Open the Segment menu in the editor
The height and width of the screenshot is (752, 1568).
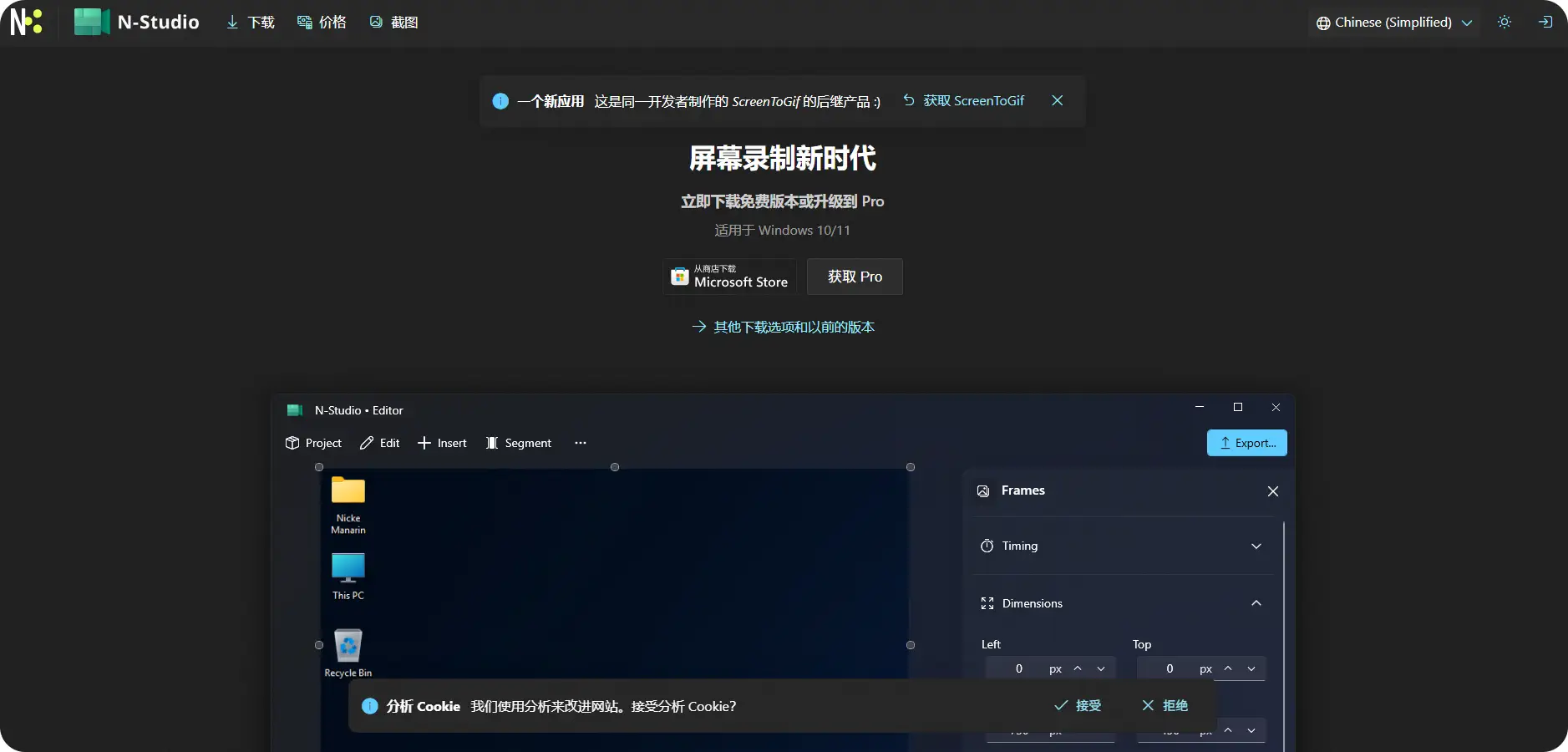click(x=518, y=443)
